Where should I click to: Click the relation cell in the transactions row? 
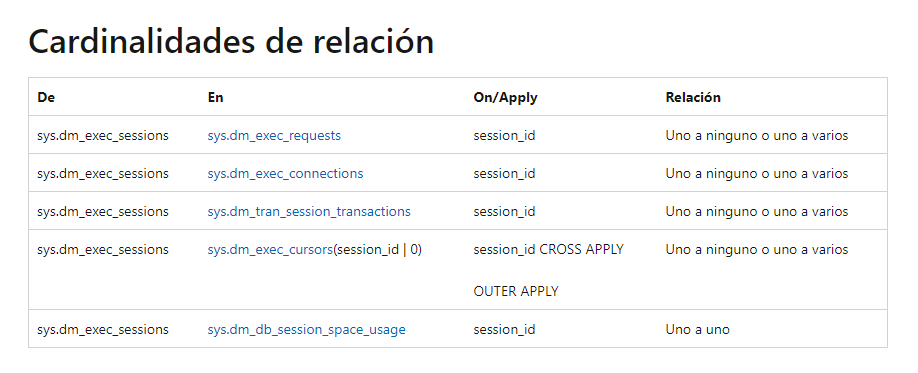tap(757, 211)
